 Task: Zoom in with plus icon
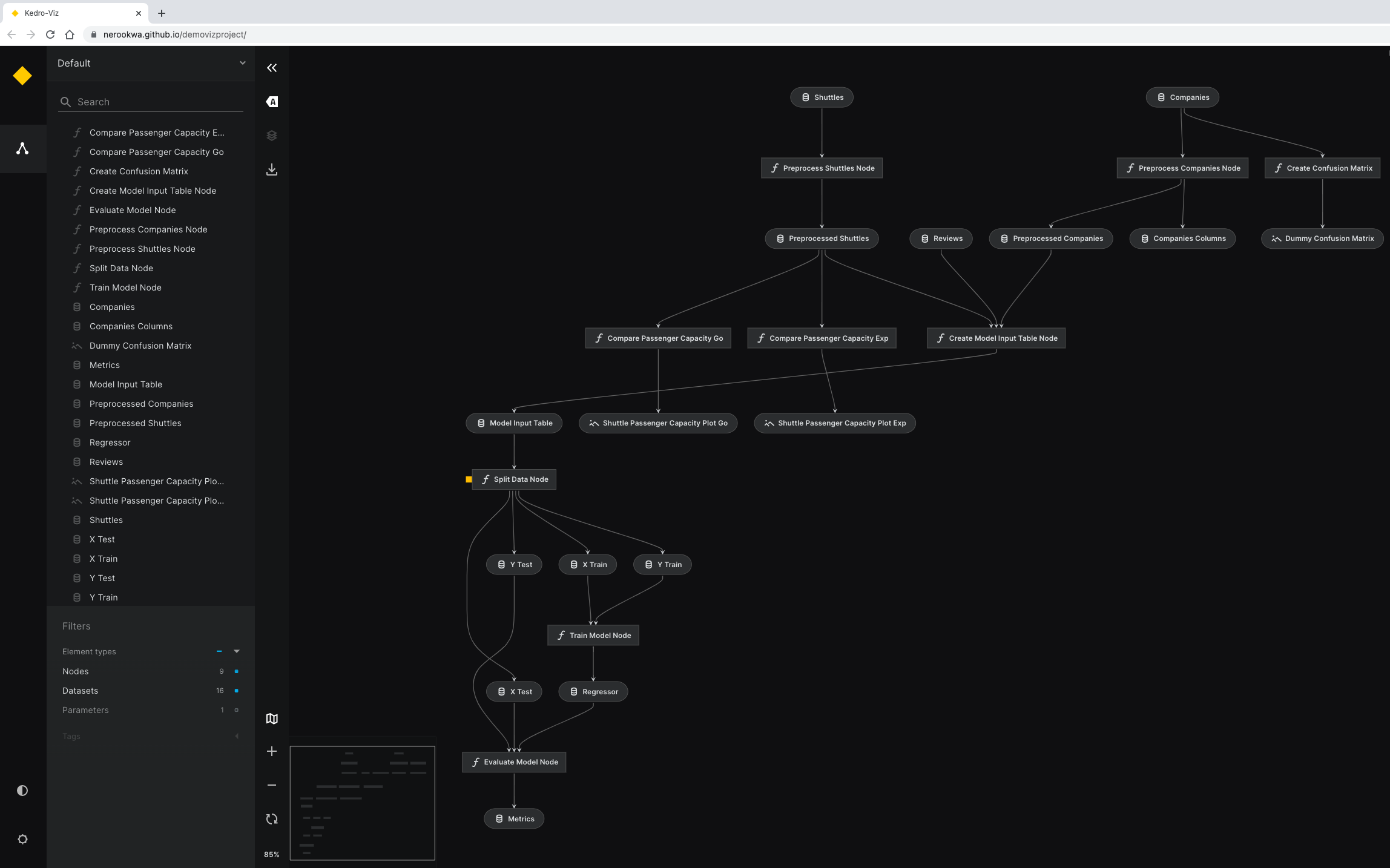(x=272, y=751)
